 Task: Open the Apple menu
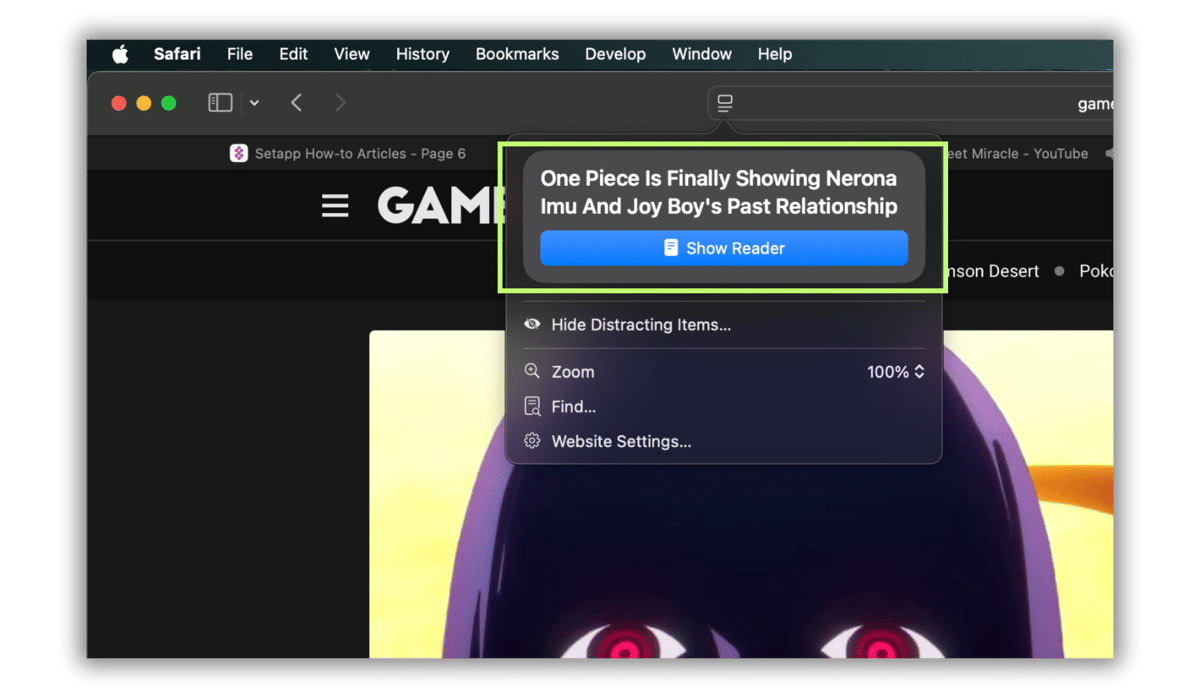point(120,54)
